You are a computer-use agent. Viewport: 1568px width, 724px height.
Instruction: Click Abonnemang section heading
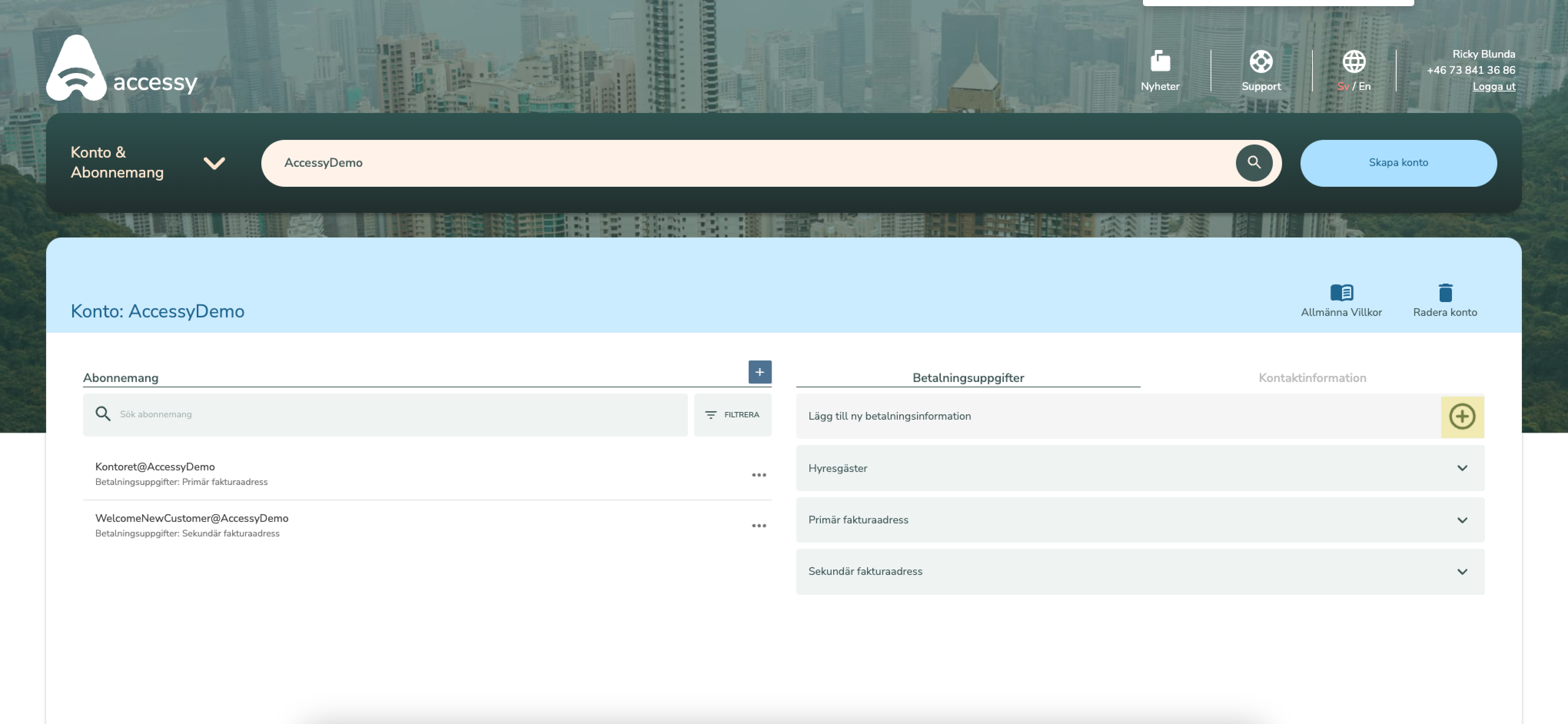121,378
